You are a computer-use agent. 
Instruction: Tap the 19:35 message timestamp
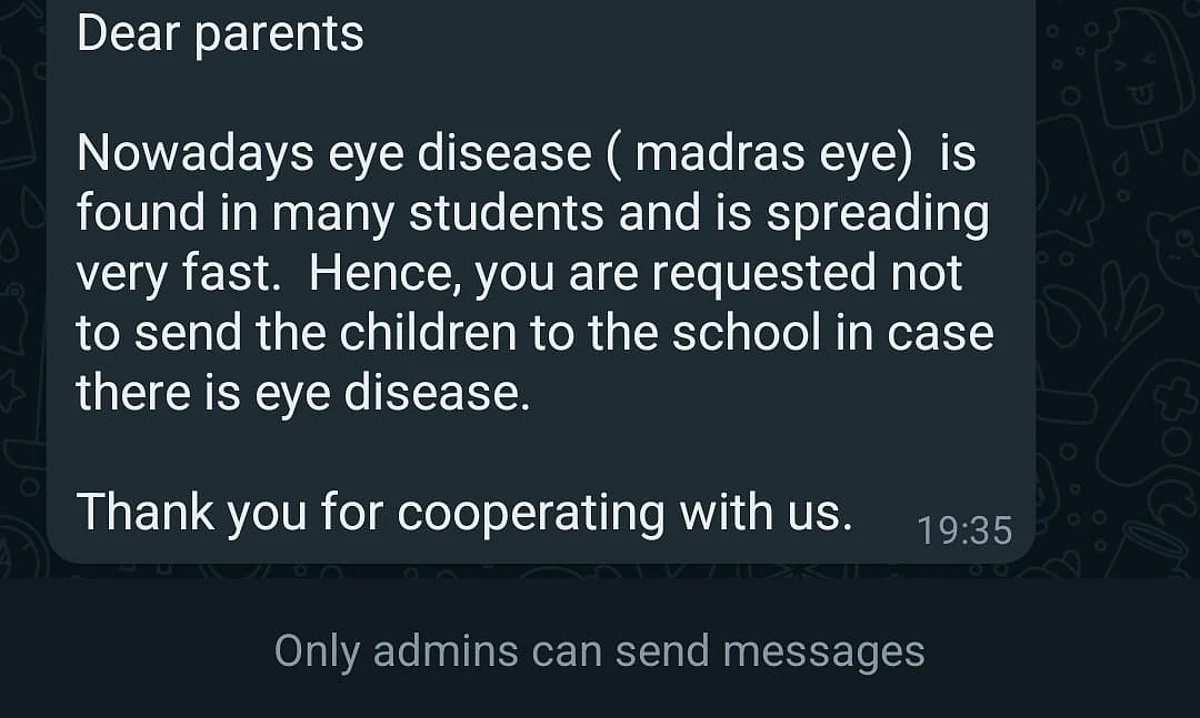[x=965, y=530]
